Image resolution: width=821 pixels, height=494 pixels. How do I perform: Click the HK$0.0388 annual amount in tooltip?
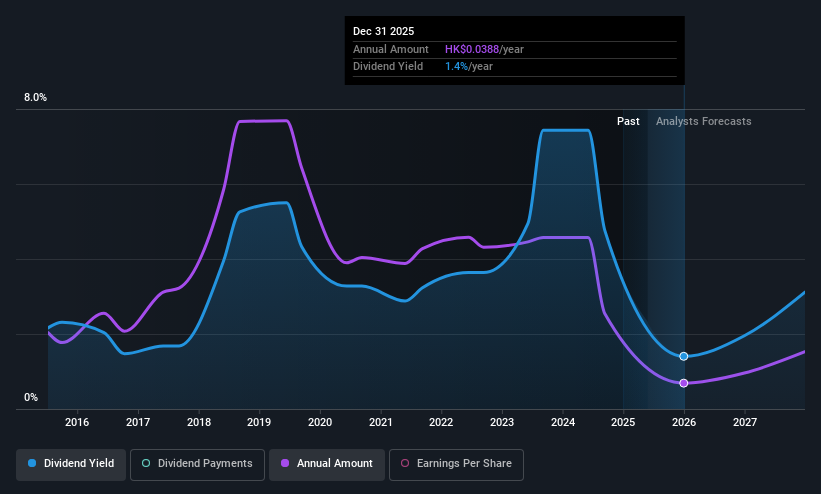coord(472,49)
